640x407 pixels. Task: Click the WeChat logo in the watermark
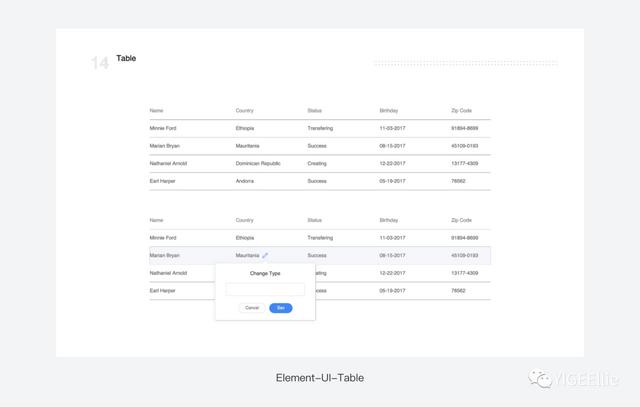pyautogui.click(x=540, y=378)
